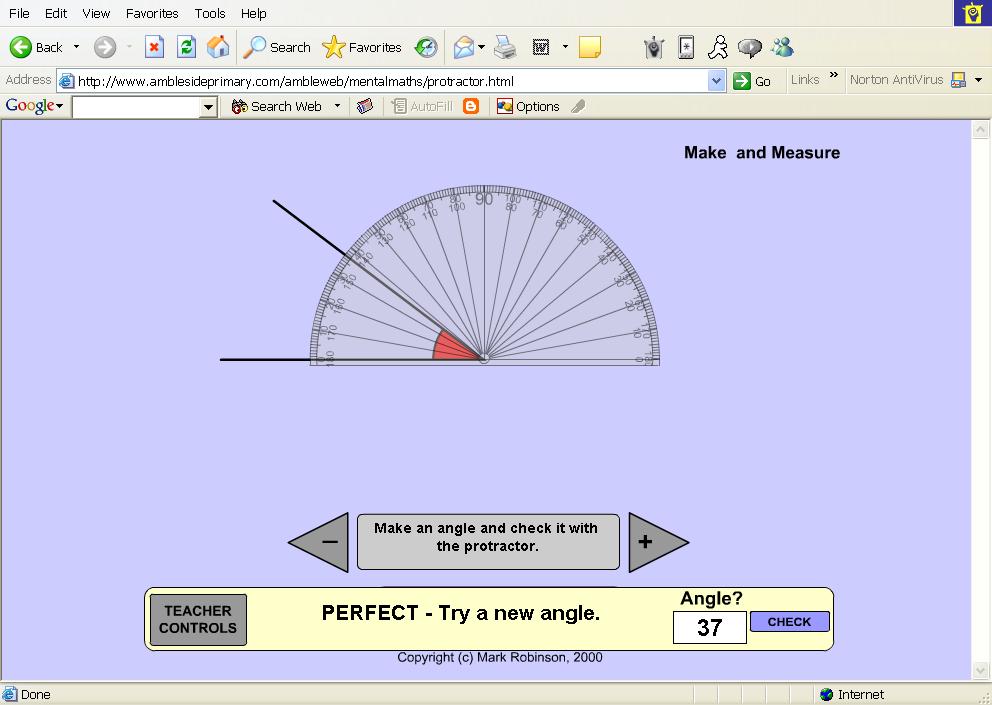Screen dimensions: 992x705
Task: Expand the Google search box dropdown
Action: click(208, 107)
